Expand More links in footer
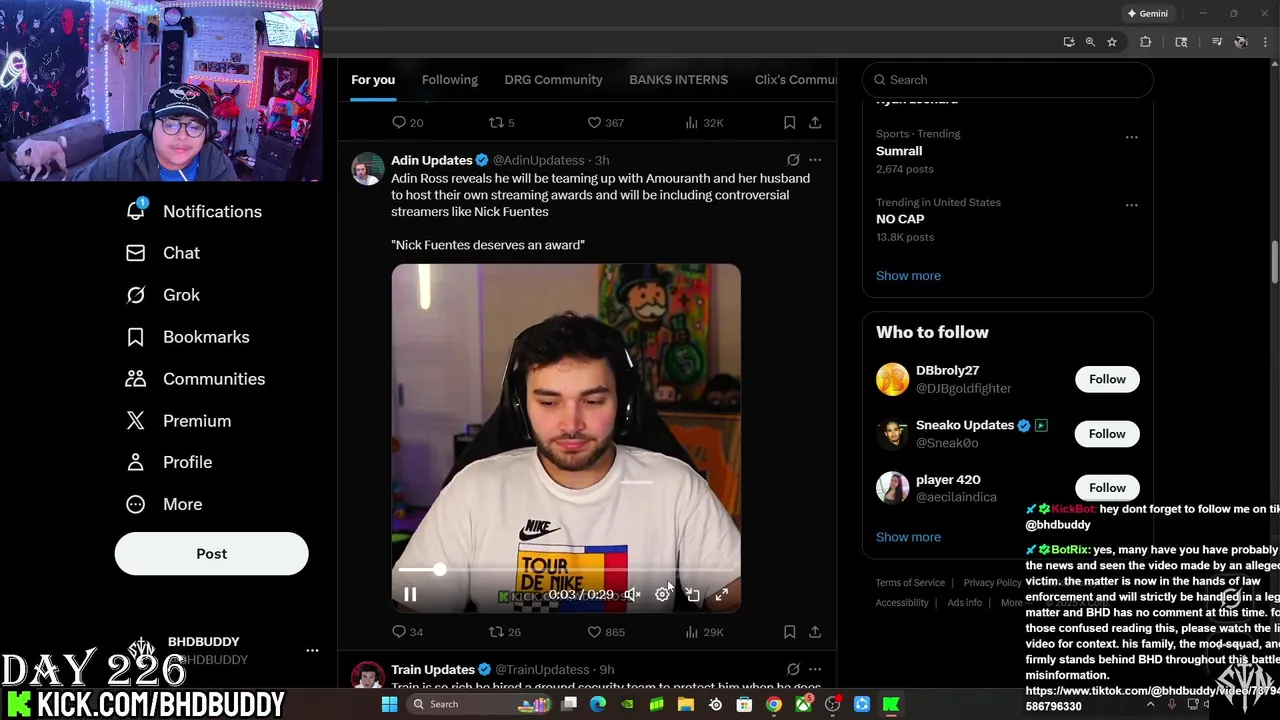 [1012, 603]
